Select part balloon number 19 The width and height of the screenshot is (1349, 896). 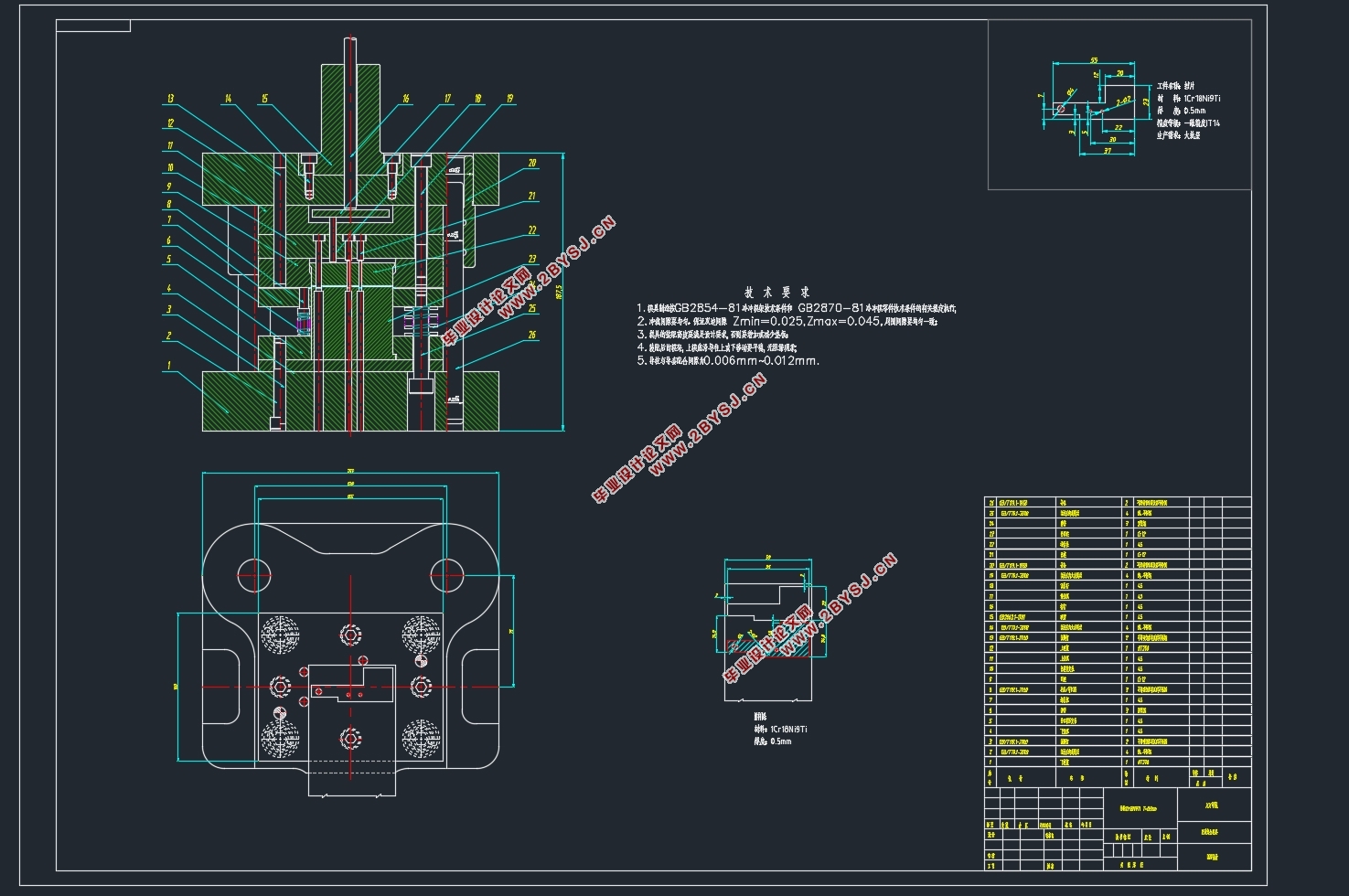point(509,99)
